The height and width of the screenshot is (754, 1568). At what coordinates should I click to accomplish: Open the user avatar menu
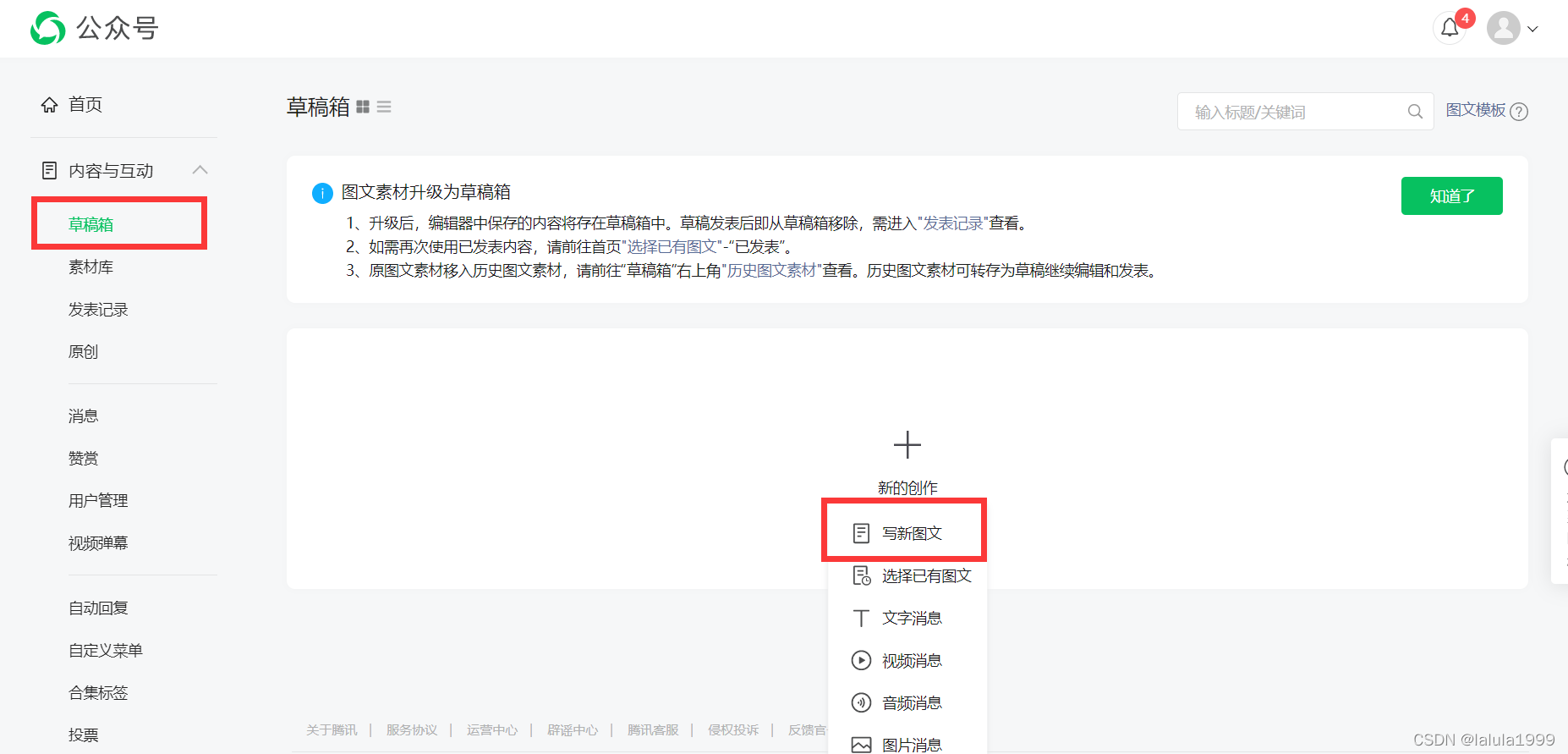1504,28
